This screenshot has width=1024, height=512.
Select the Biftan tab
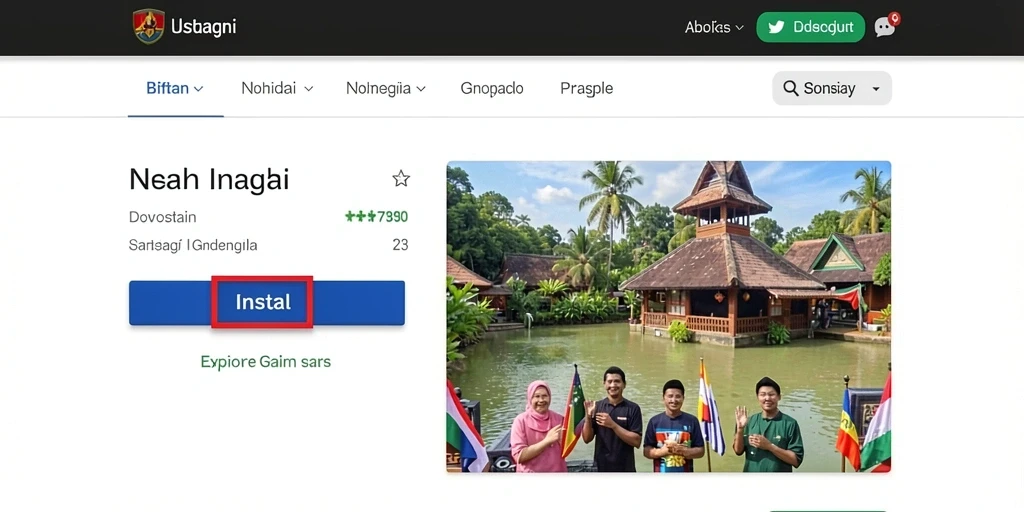click(x=175, y=88)
